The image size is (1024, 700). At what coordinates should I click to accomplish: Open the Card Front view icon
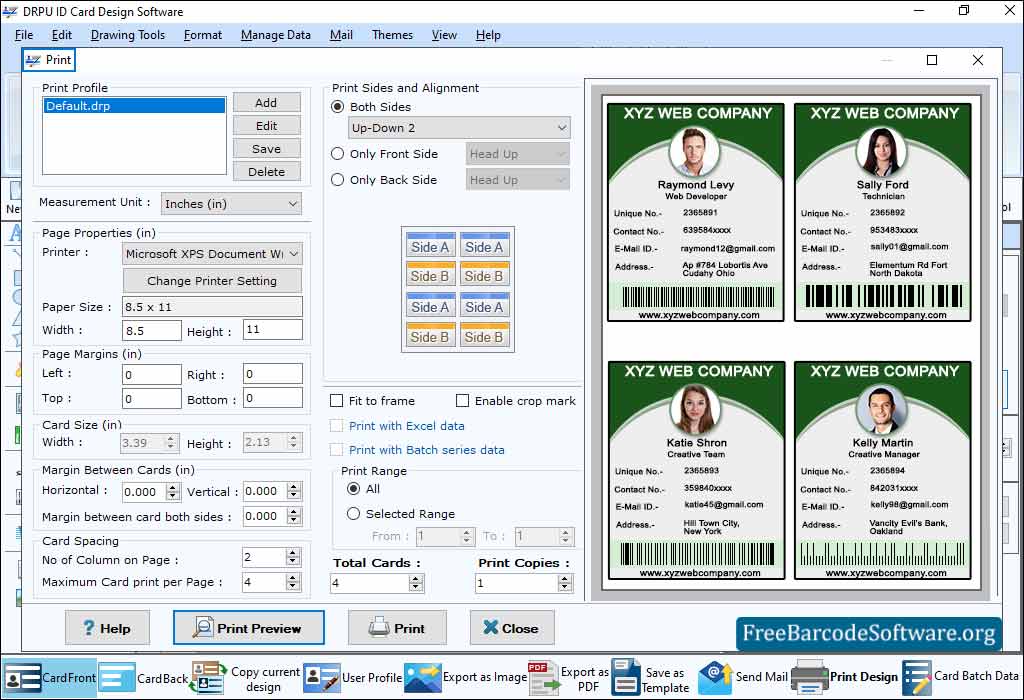[22, 678]
